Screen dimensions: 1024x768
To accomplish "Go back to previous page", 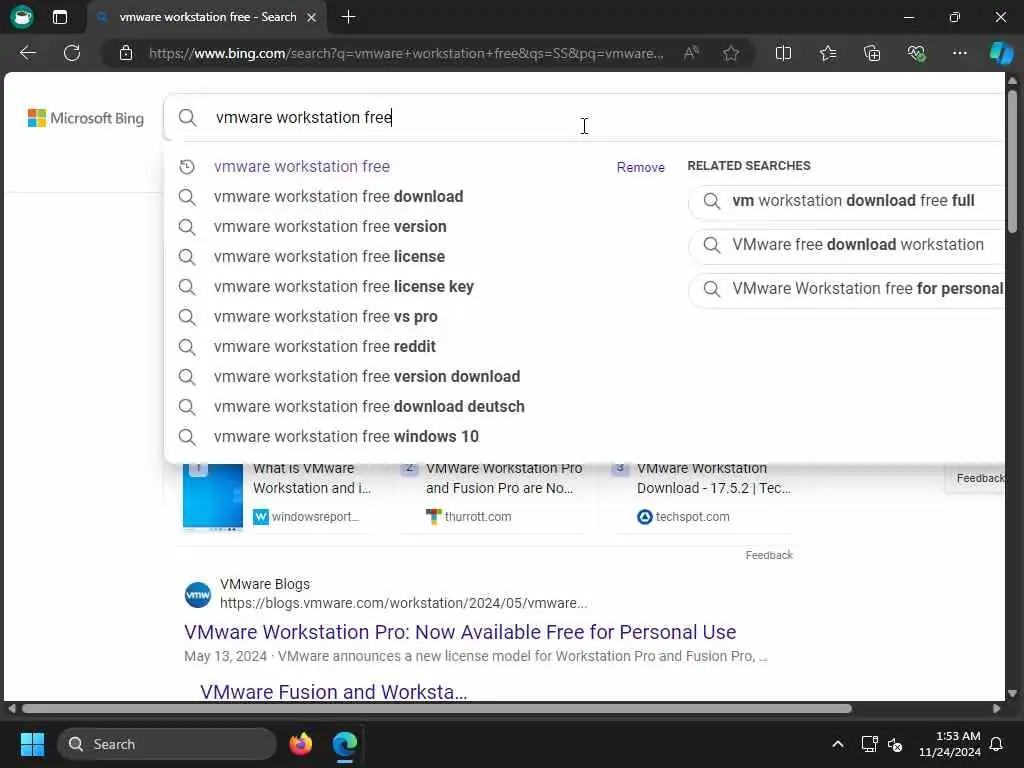I will pos(27,53).
